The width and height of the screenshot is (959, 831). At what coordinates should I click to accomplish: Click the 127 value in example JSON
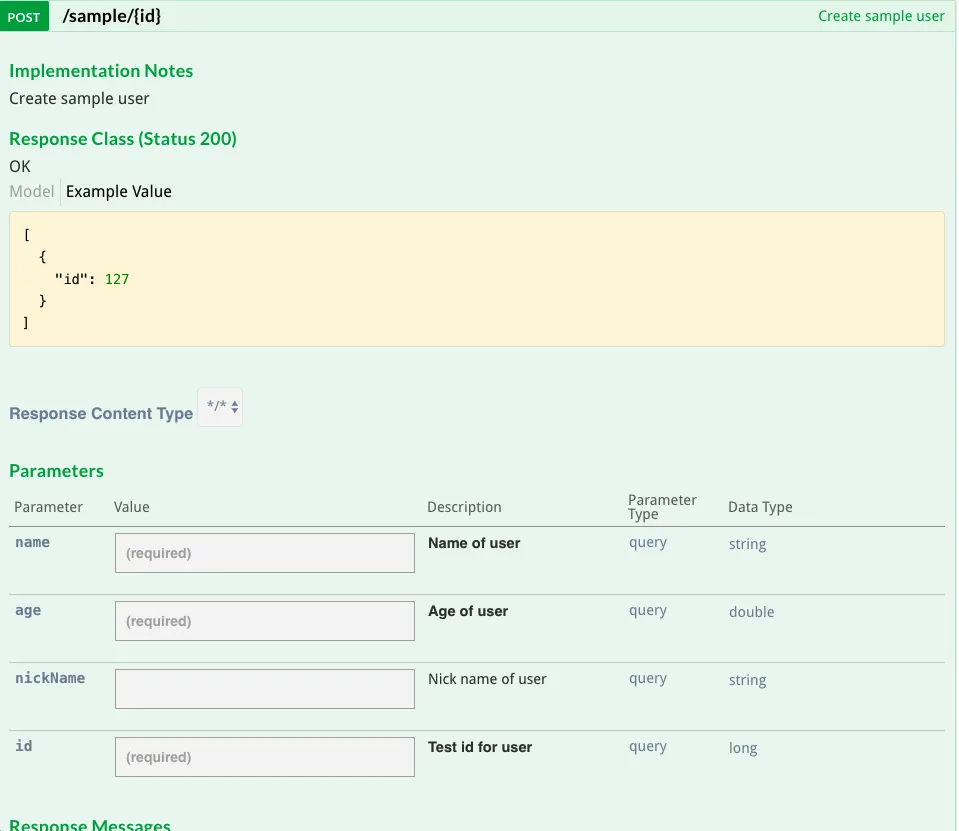117,279
